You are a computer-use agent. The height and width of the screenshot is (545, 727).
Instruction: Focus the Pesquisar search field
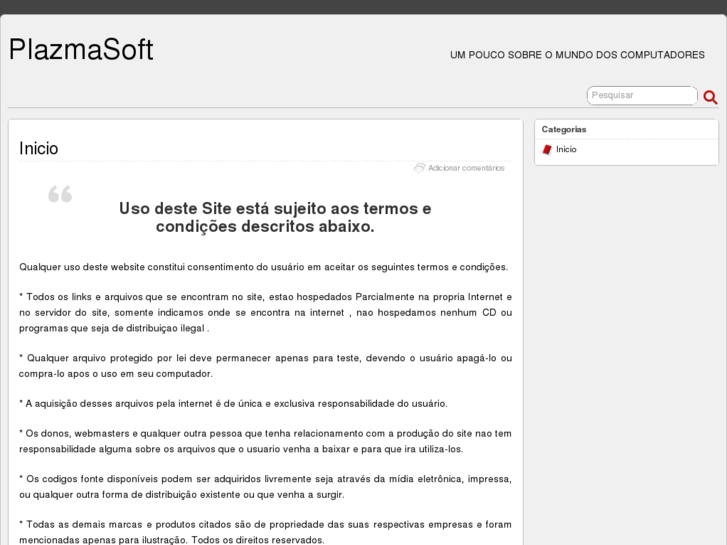(642, 96)
